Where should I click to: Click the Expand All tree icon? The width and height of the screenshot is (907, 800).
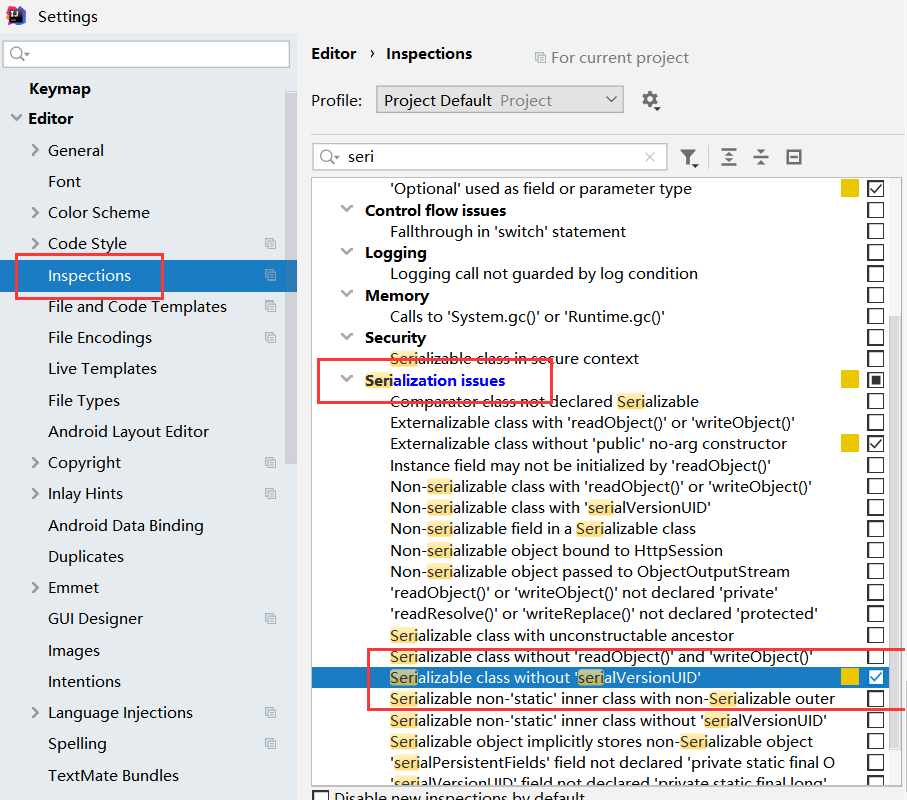click(x=729, y=157)
